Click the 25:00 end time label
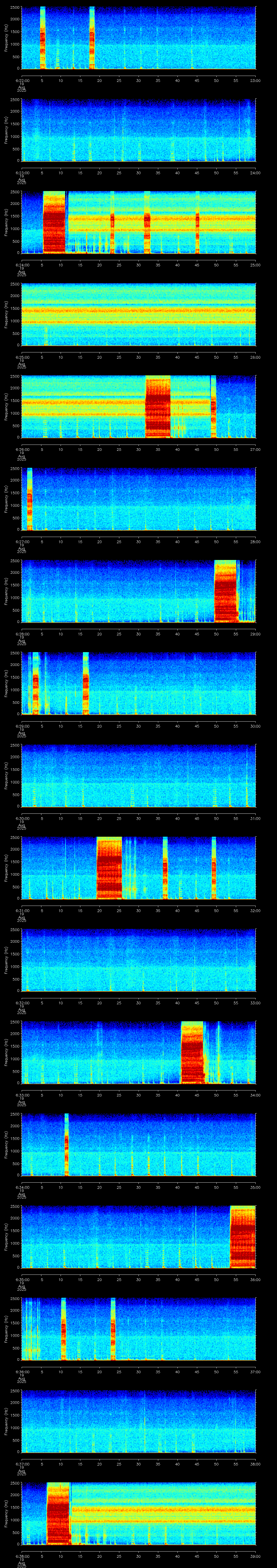 point(255,265)
